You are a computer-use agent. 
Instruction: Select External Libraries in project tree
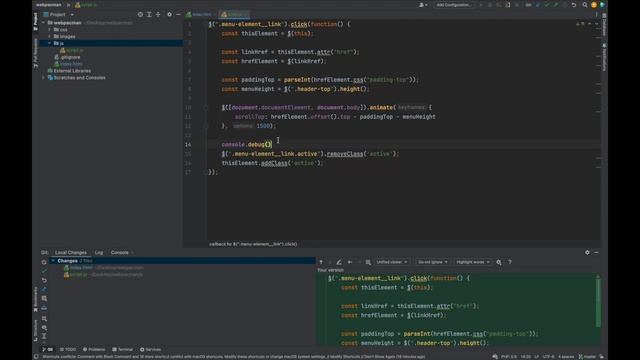(69, 71)
